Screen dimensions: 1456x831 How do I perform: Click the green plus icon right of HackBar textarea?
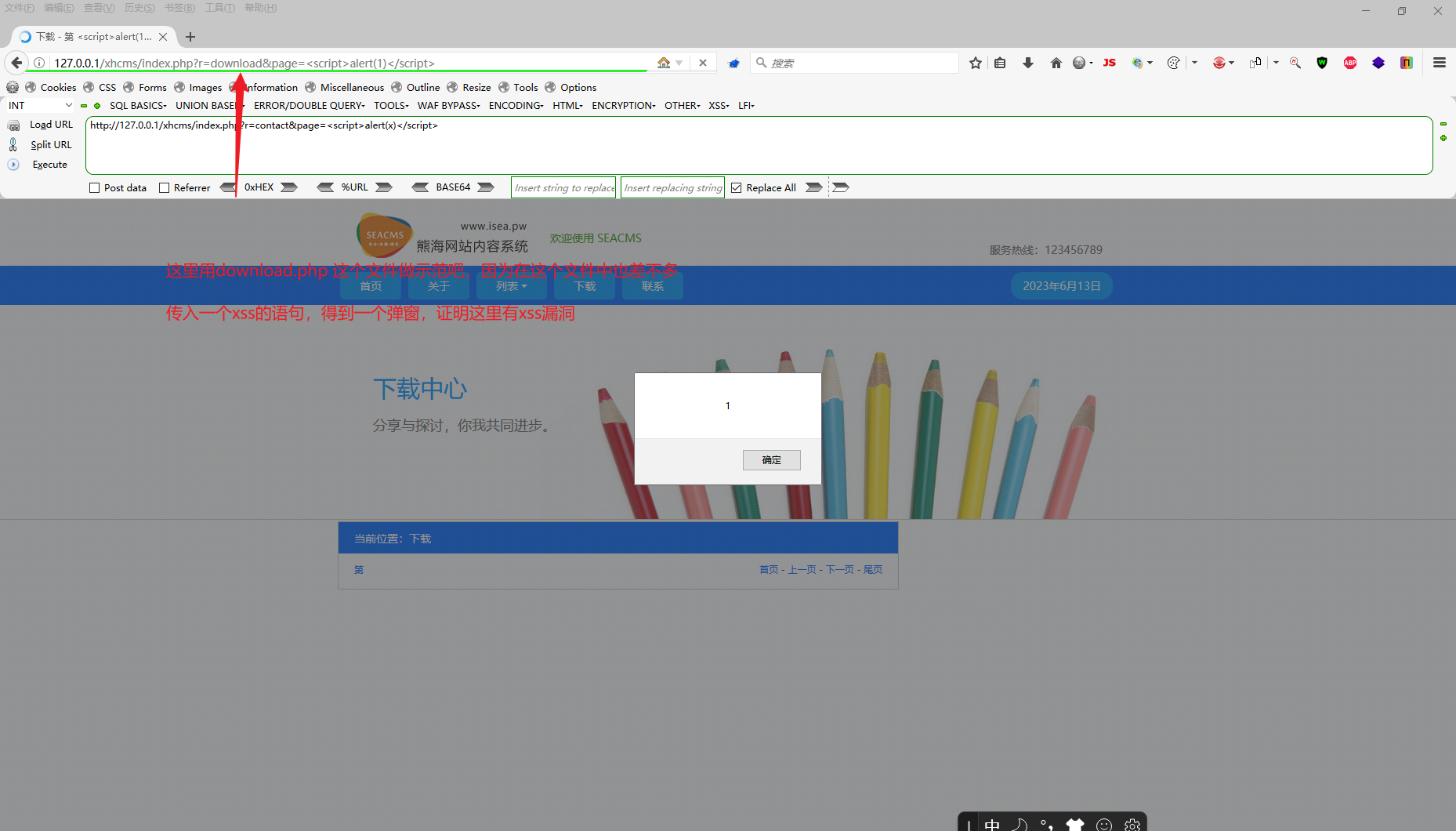point(1443,138)
